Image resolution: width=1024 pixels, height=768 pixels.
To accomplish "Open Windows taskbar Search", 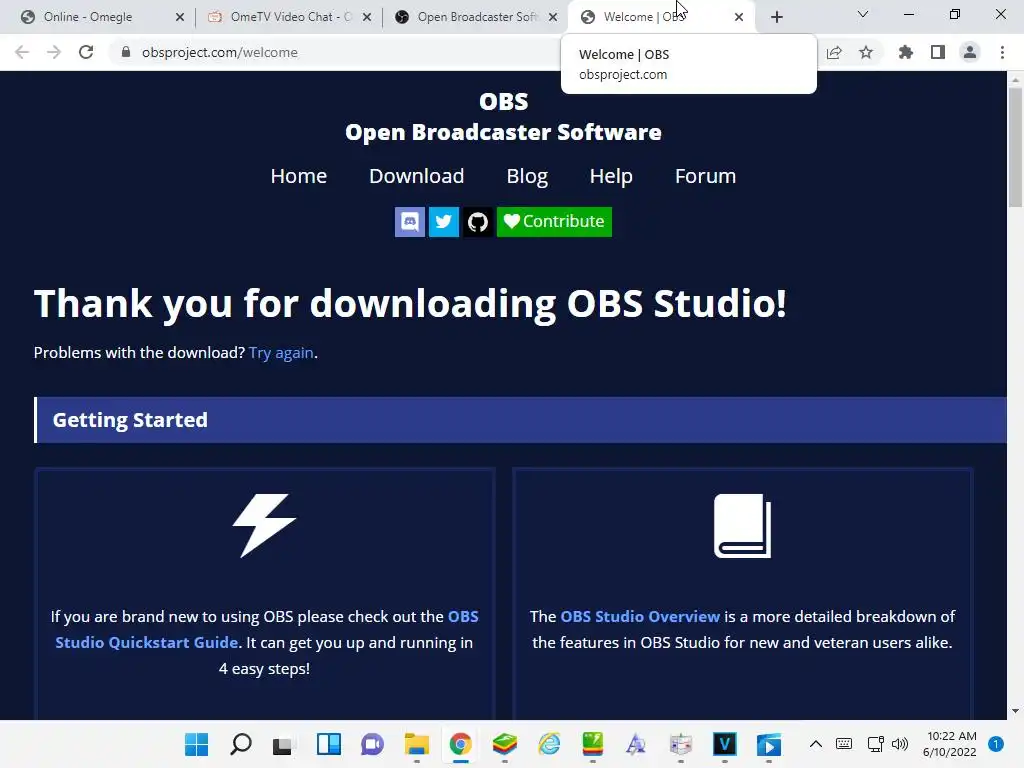I will (x=240, y=744).
